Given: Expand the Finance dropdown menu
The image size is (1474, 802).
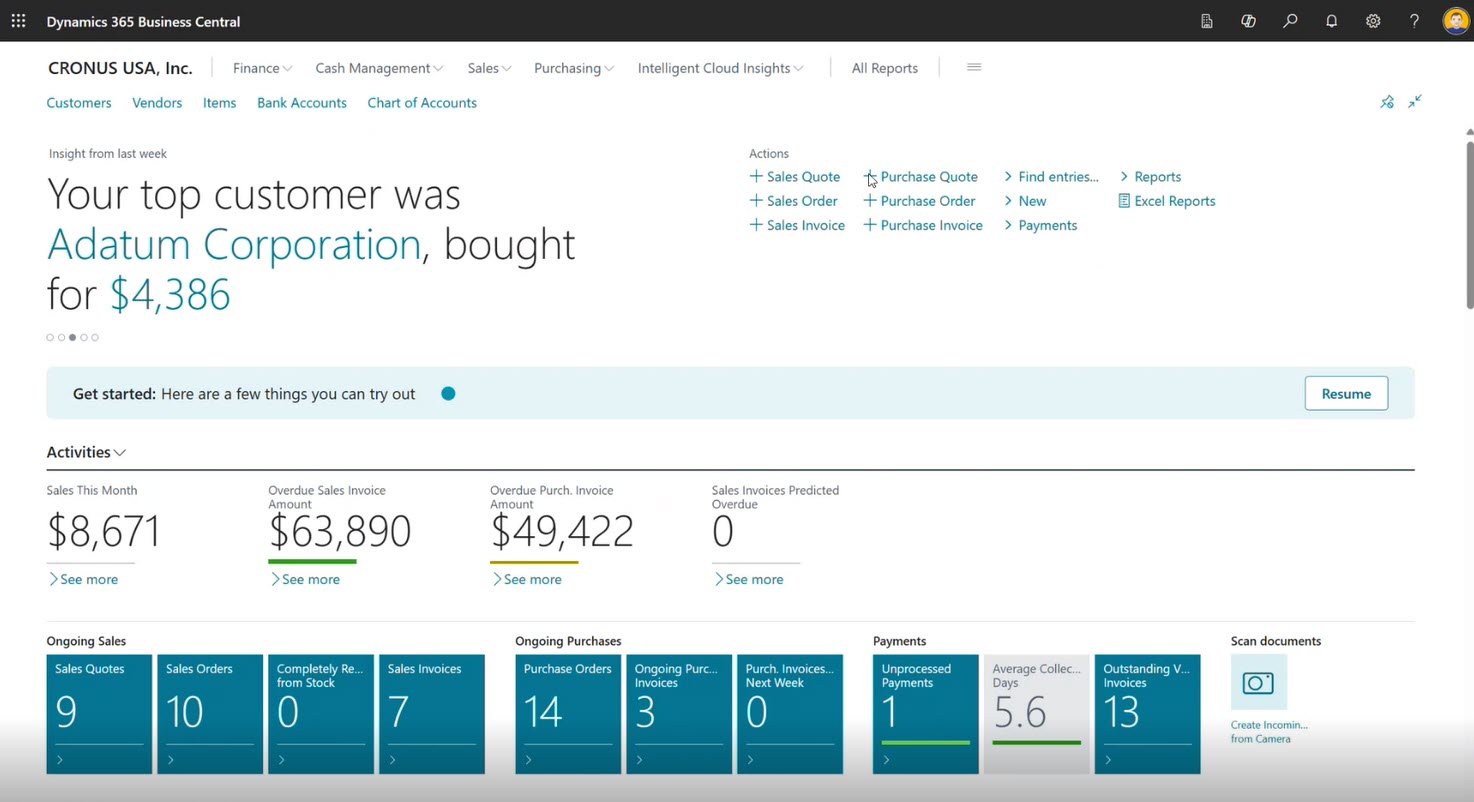Looking at the screenshot, I should tap(262, 68).
